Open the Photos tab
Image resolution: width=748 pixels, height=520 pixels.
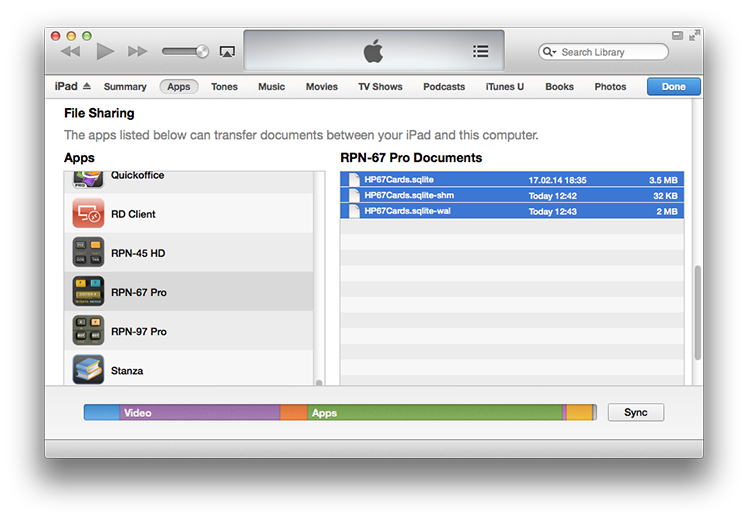[x=610, y=87]
